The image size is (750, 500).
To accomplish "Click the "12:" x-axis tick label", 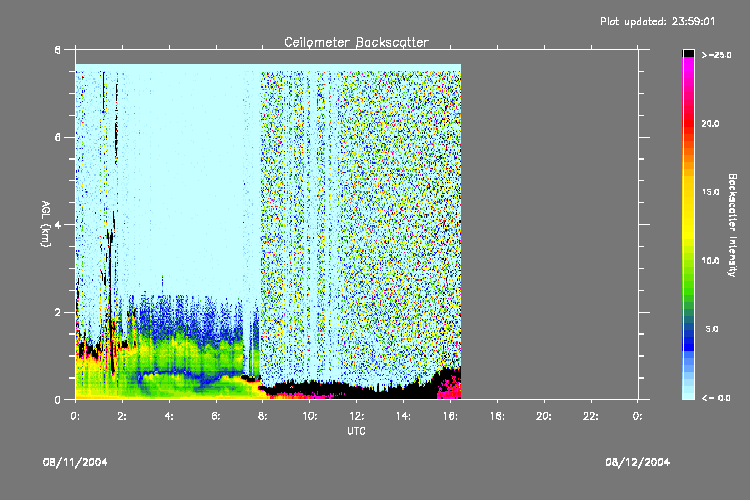I will tap(356, 416).
